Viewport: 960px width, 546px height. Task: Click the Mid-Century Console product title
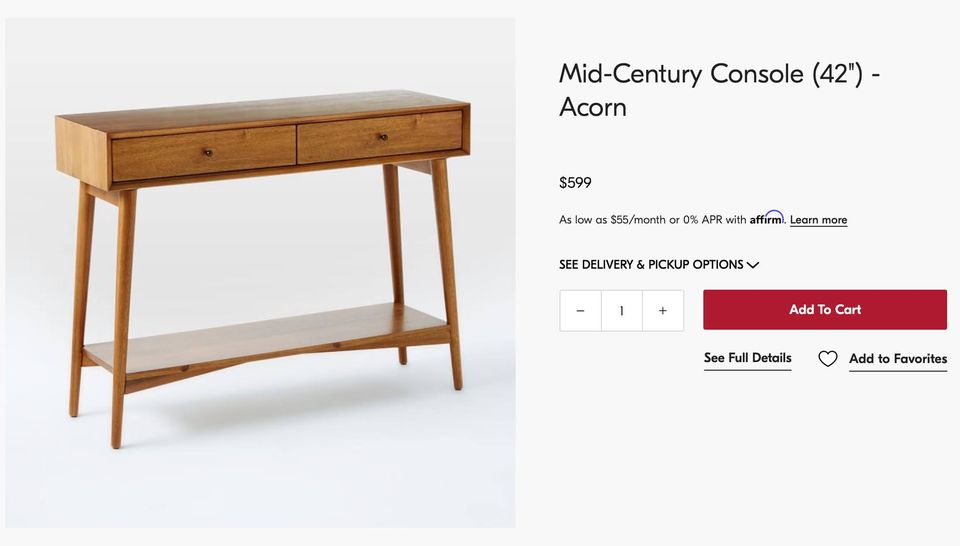coord(719,89)
